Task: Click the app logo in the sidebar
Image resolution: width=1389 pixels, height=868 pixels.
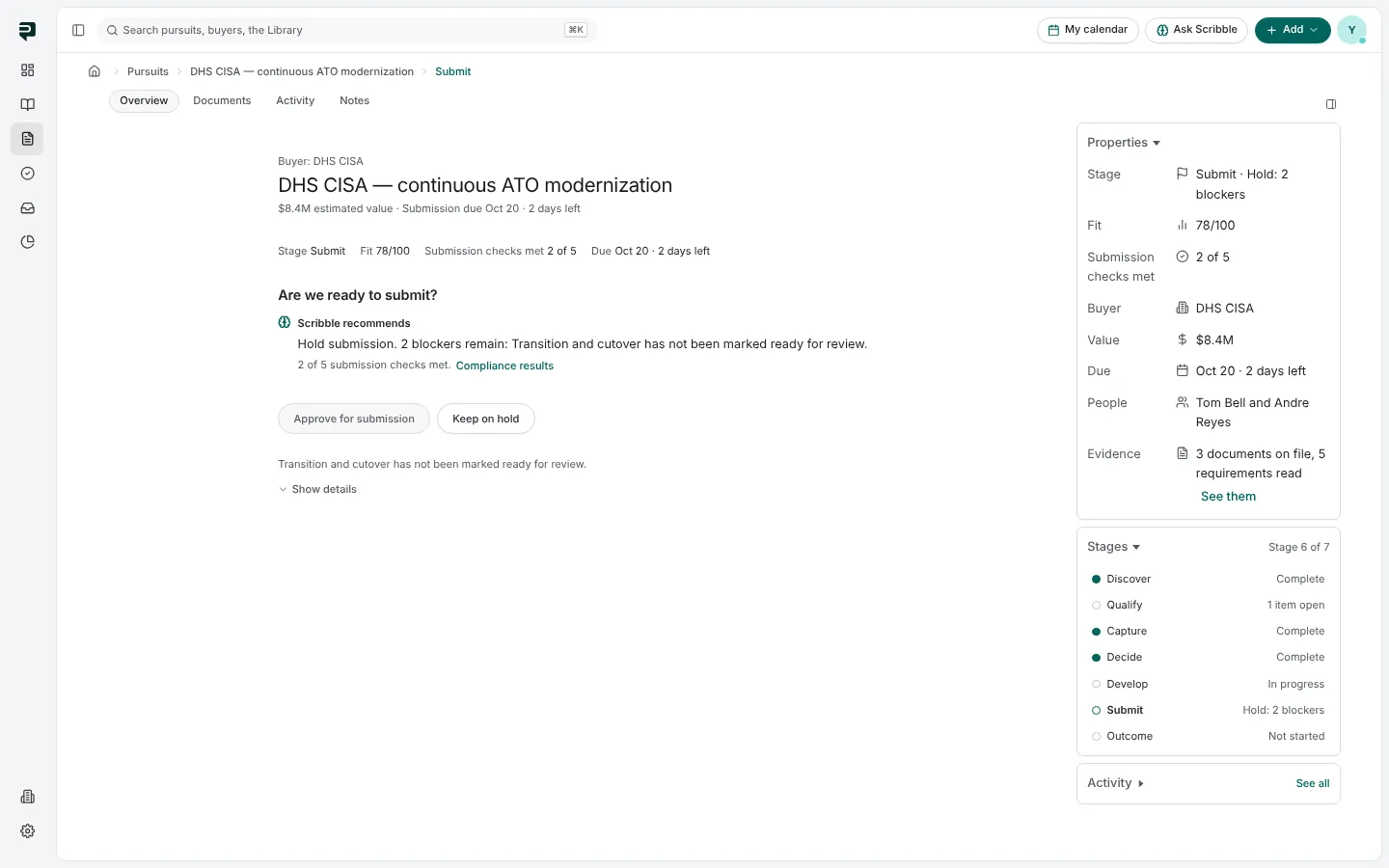Action: pyautogui.click(x=27, y=31)
